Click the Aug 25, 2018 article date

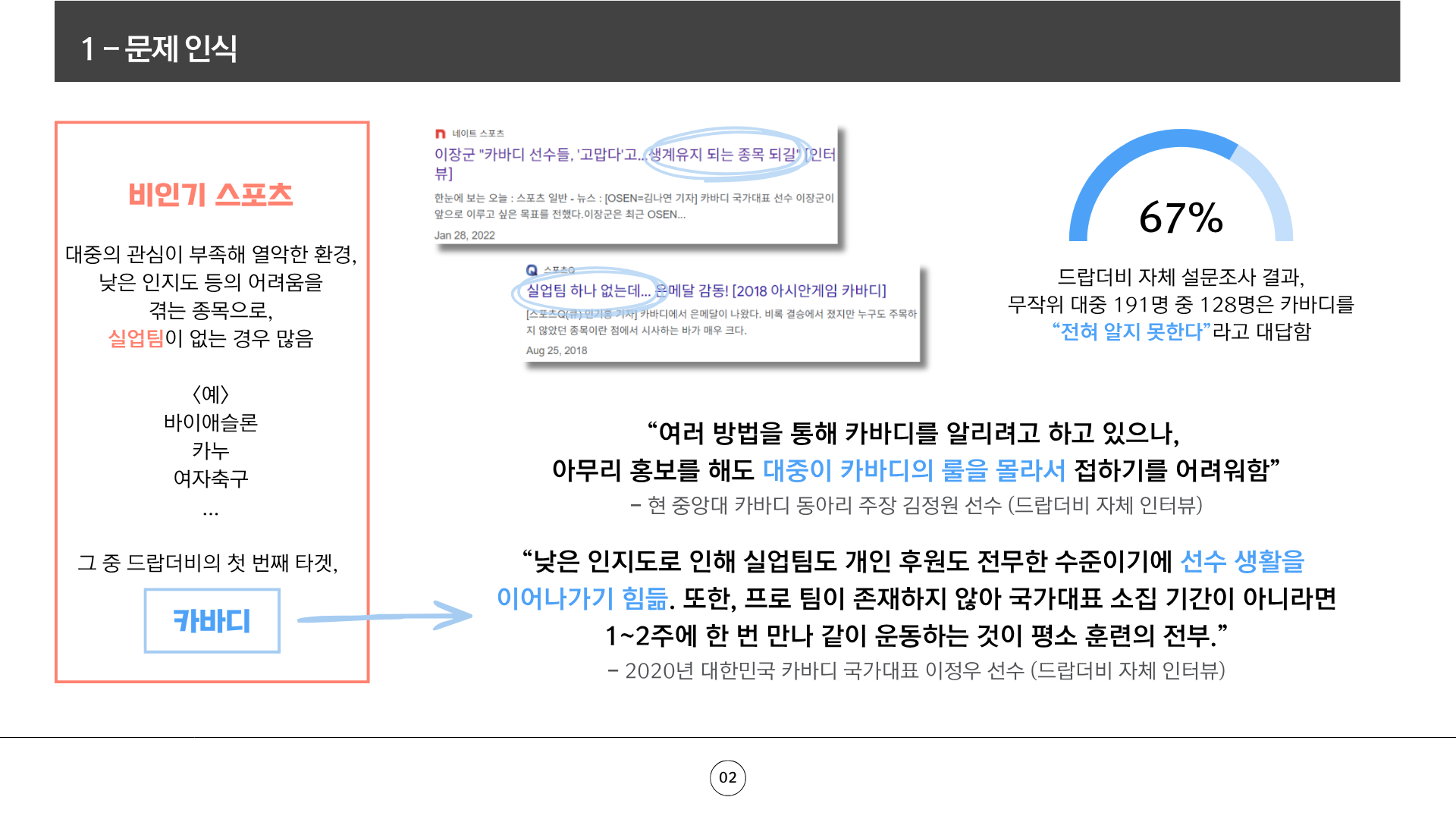coord(556,350)
